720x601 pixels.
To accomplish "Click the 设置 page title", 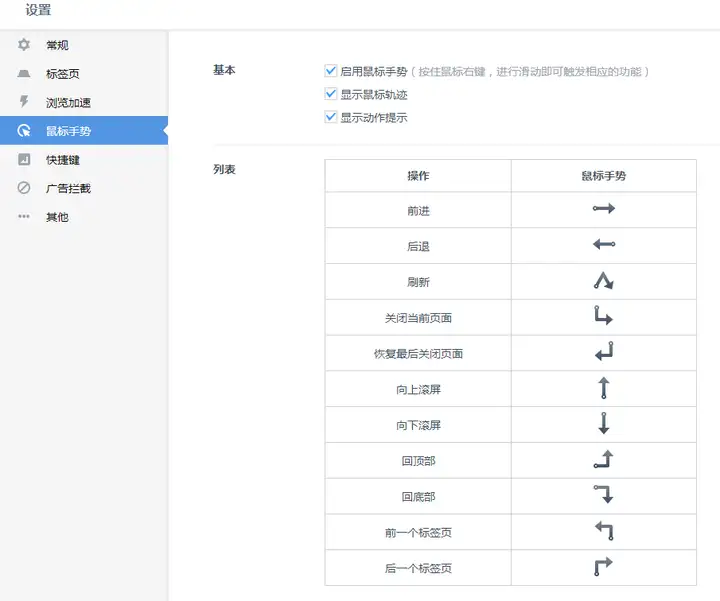I will pos(38,10).
